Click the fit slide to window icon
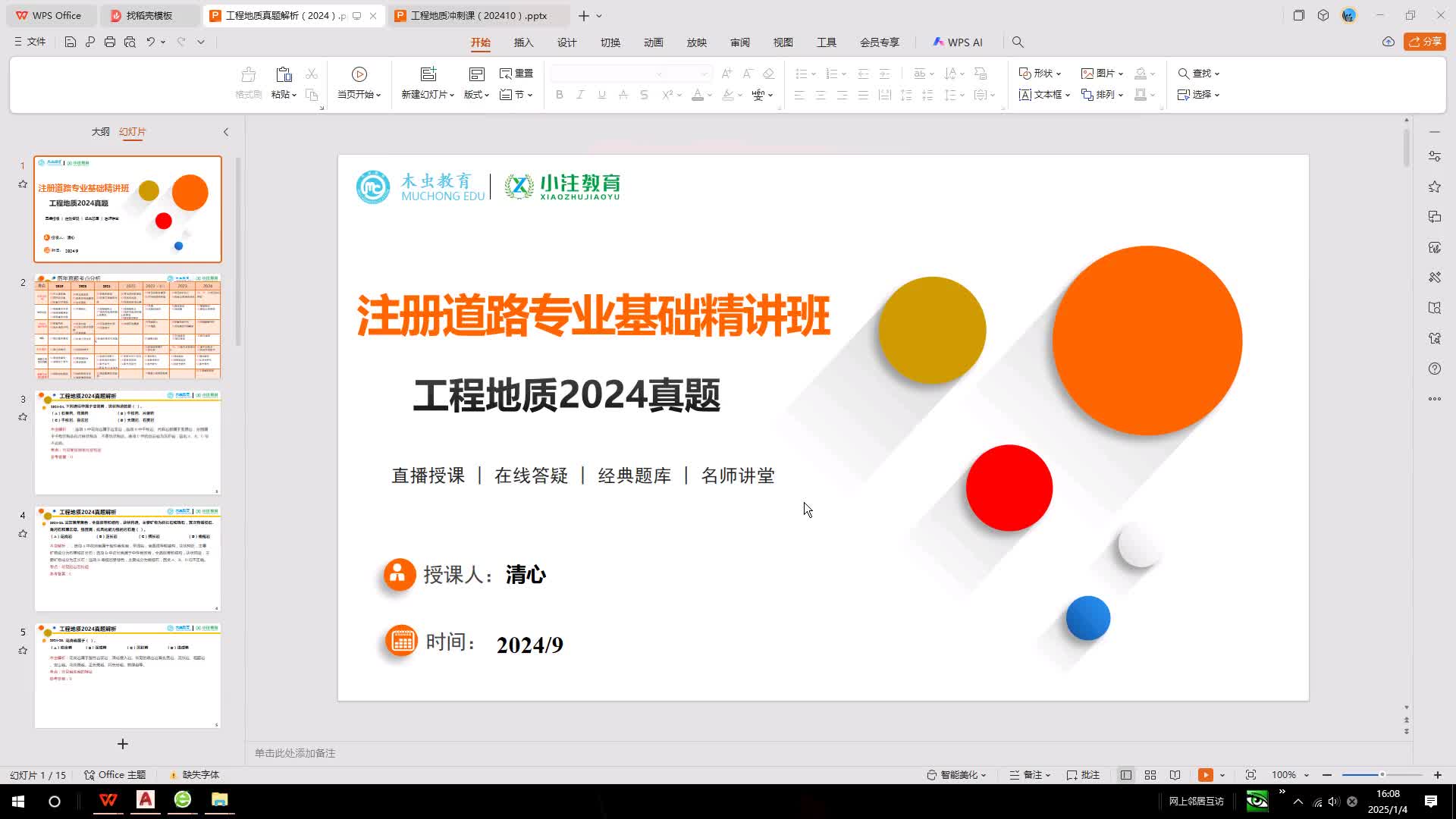1456x819 pixels. [1250, 775]
